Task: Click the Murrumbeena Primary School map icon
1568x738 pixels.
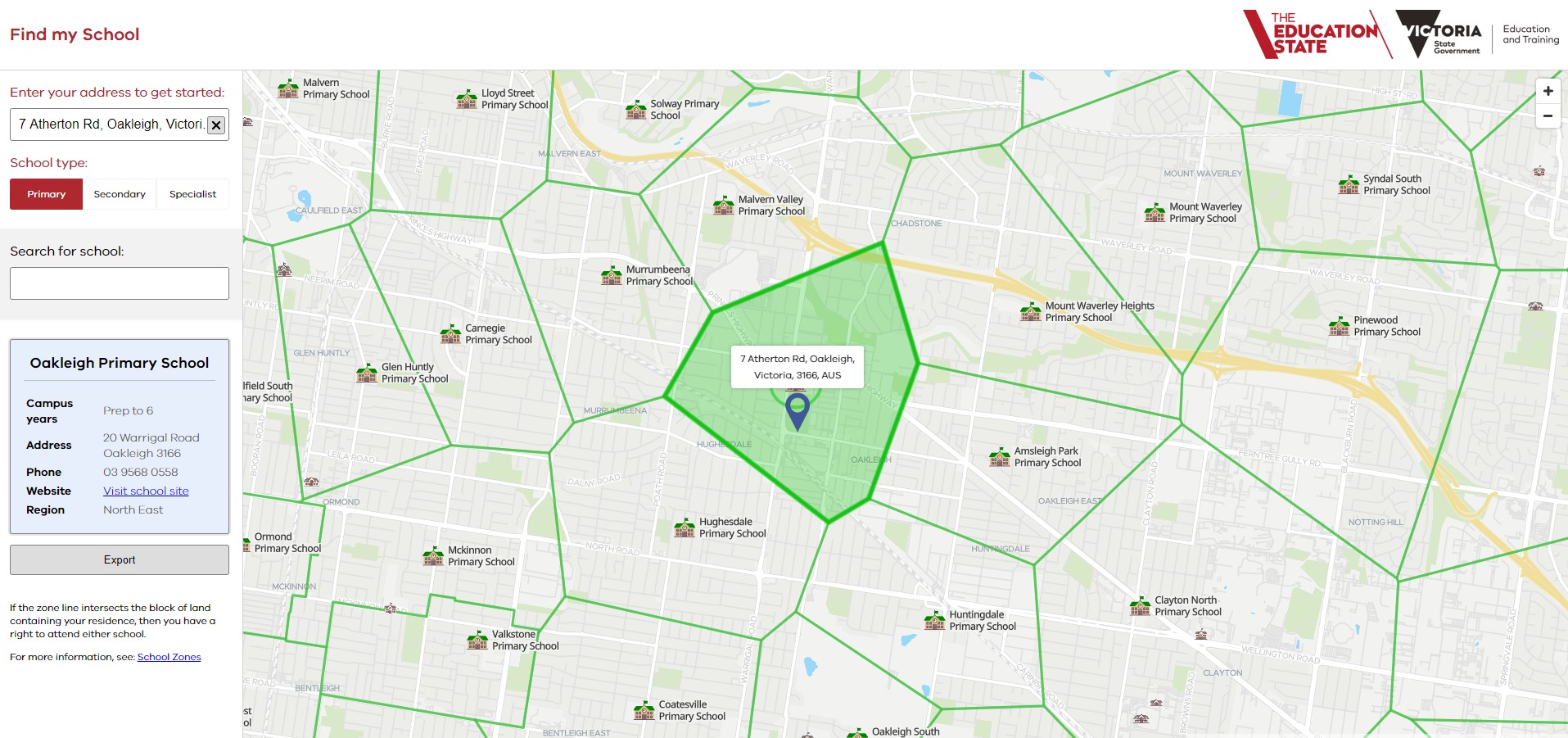Action: pyautogui.click(x=612, y=275)
